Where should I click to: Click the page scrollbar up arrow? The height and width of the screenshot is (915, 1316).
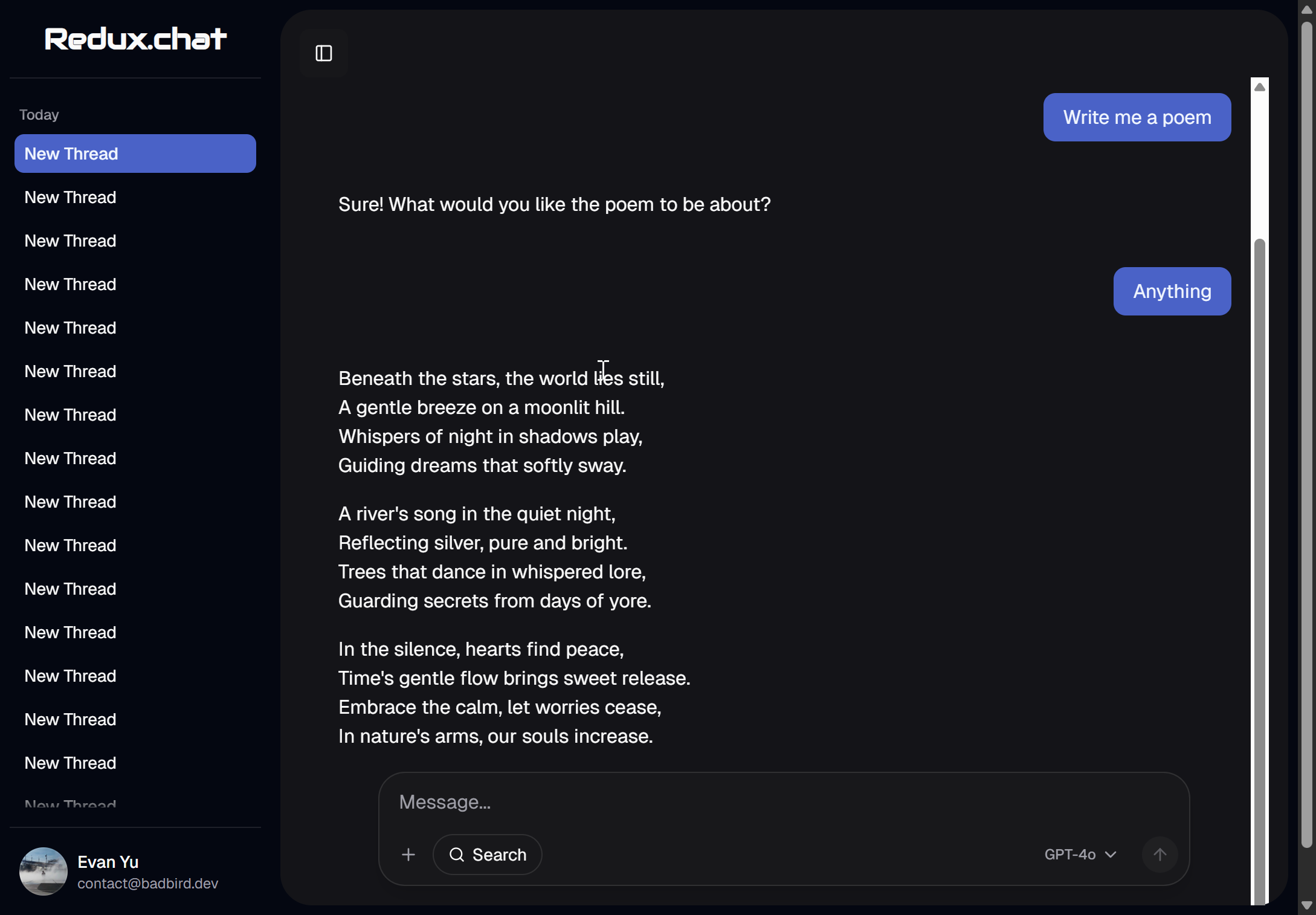[1306, 10]
